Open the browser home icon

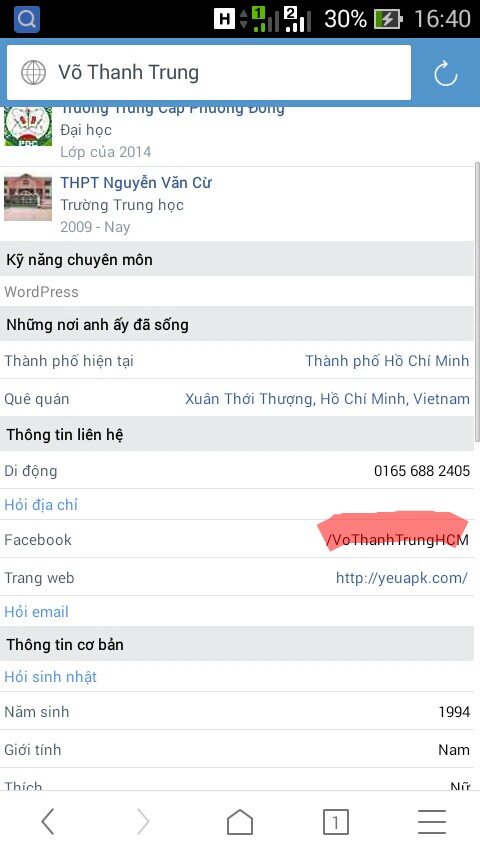click(x=240, y=822)
